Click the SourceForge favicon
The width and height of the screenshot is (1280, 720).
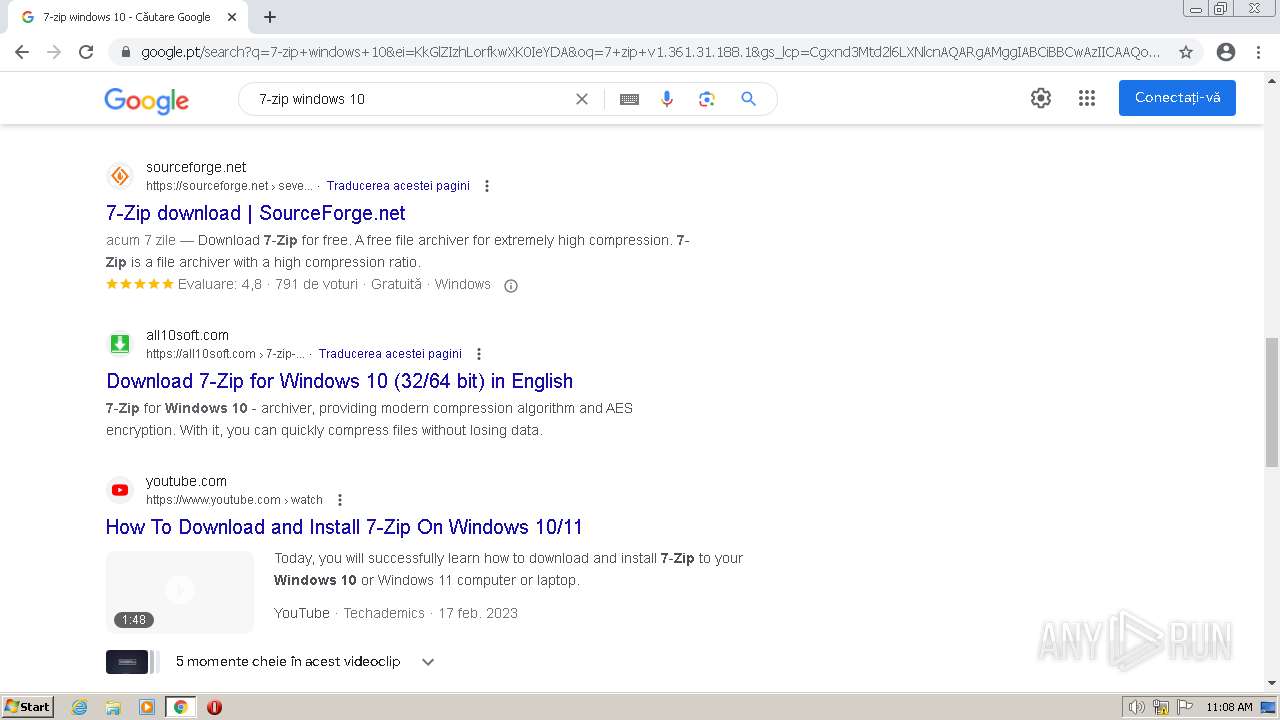click(x=120, y=176)
